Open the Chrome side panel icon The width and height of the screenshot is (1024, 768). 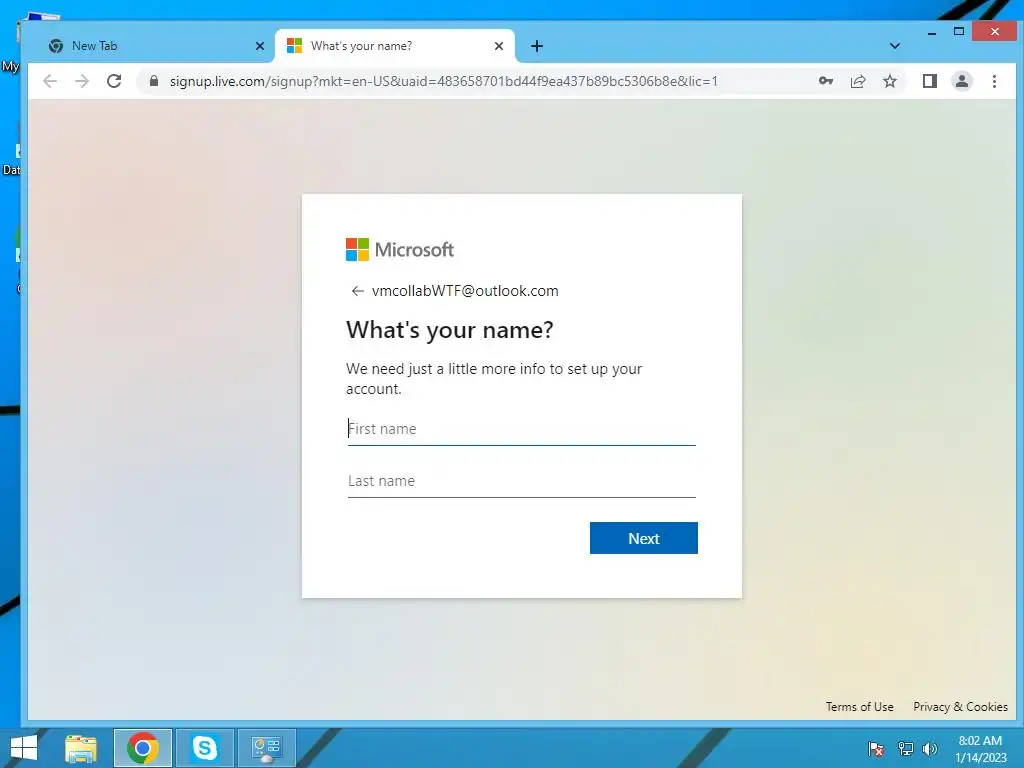[929, 81]
